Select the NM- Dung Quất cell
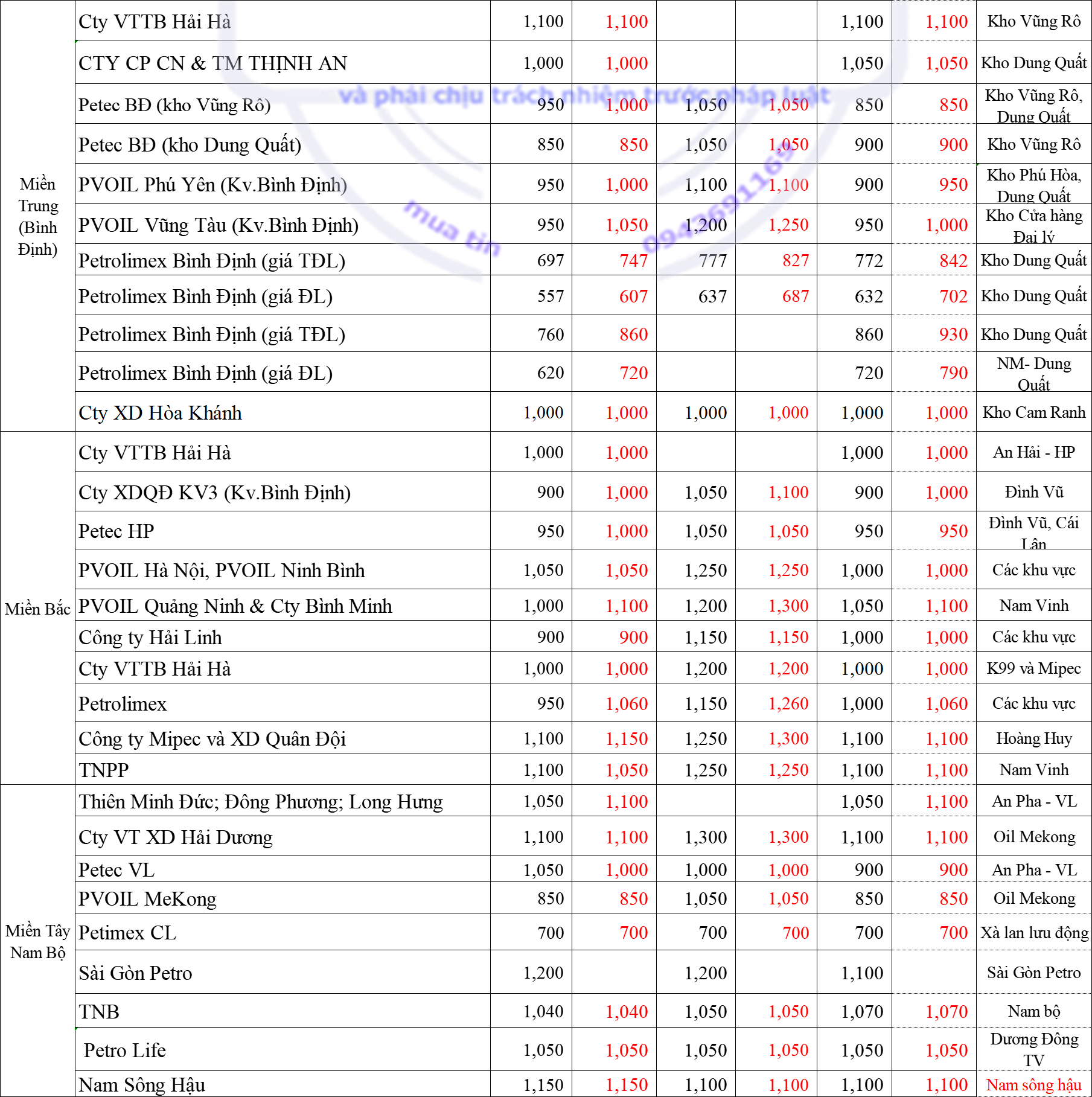The height and width of the screenshot is (1097, 1092). (1033, 373)
